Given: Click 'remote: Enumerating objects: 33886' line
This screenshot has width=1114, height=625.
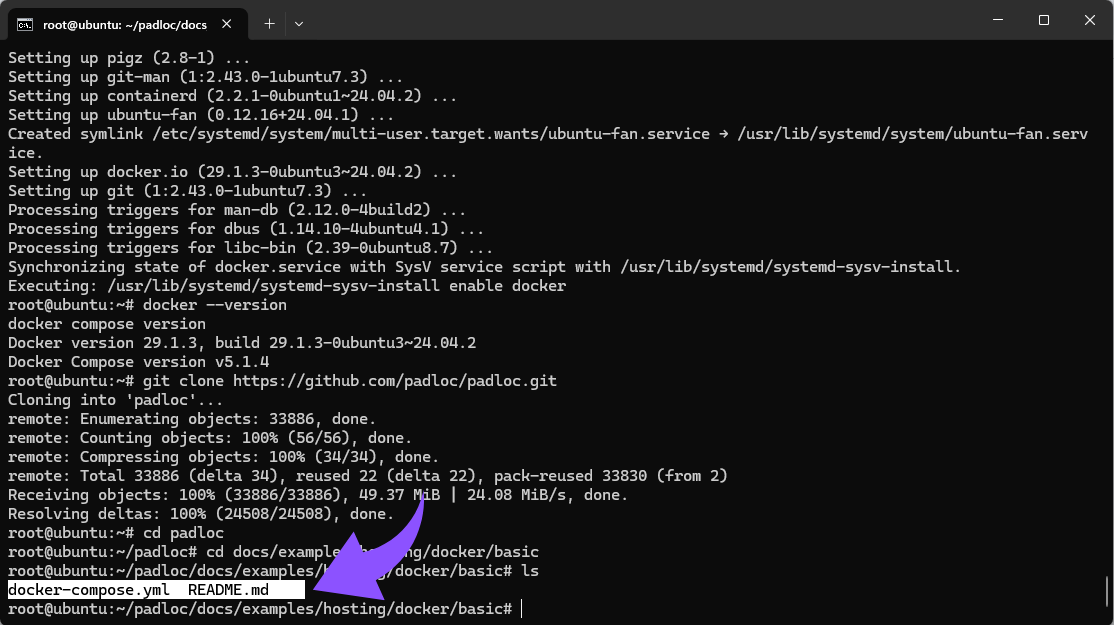Looking at the screenshot, I should (192, 419).
